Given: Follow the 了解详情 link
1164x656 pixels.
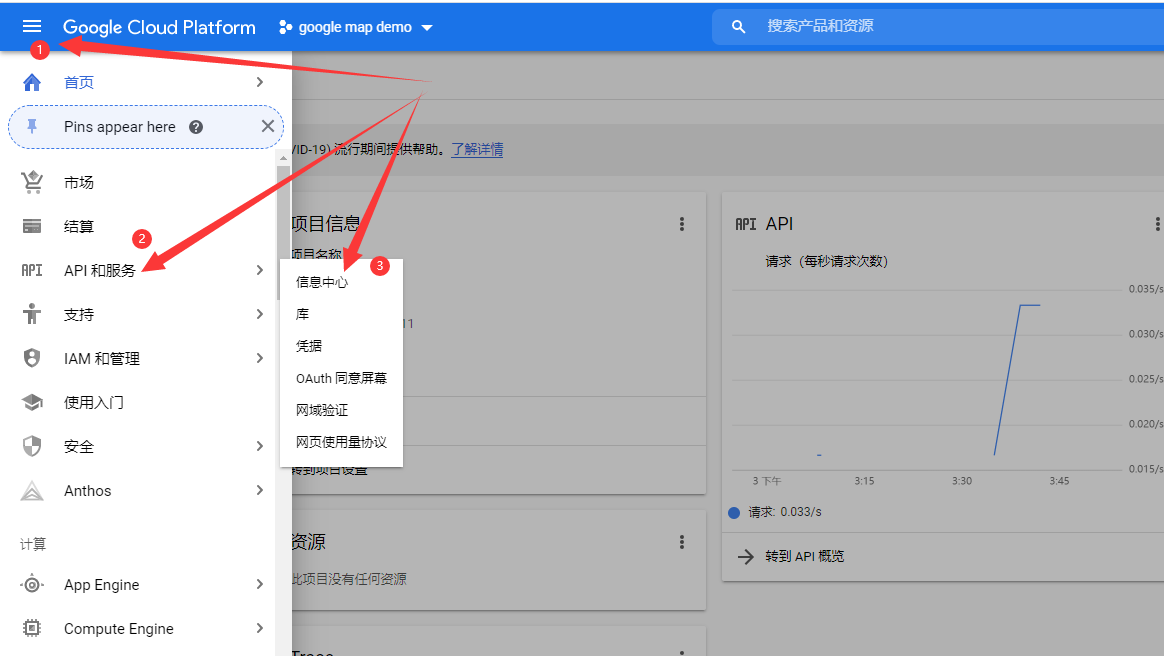Looking at the screenshot, I should 477,149.
